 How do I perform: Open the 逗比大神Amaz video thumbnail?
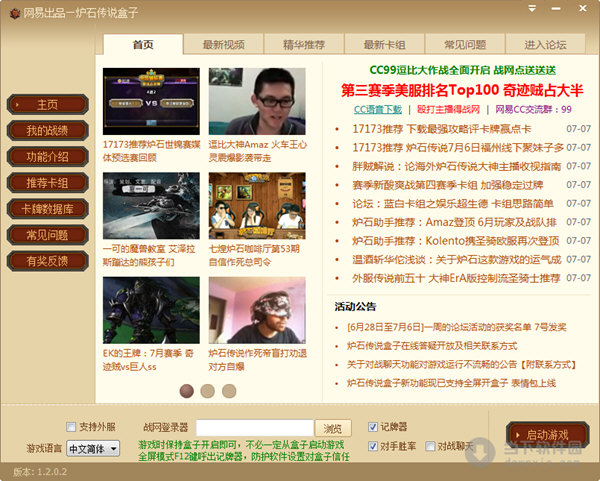(257, 101)
